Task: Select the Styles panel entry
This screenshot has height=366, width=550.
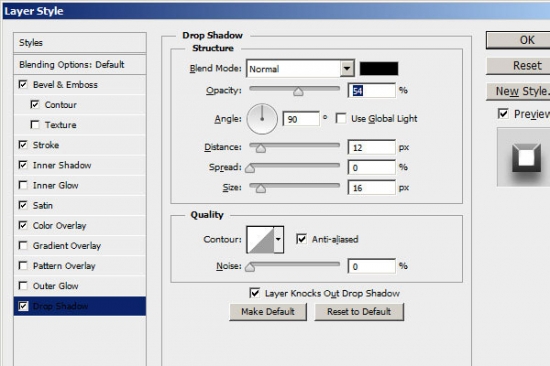Action: point(80,43)
